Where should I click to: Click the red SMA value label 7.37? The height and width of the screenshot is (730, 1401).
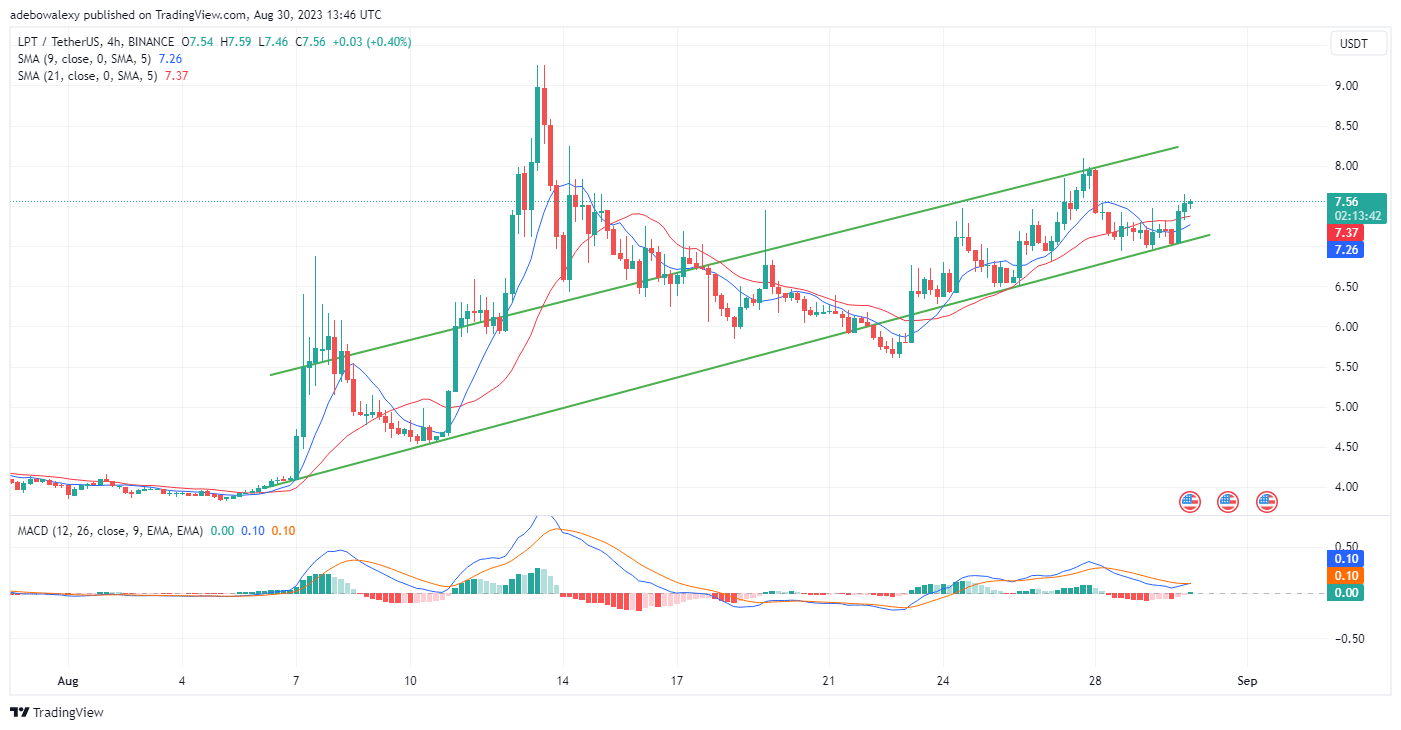pos(1345,232)
